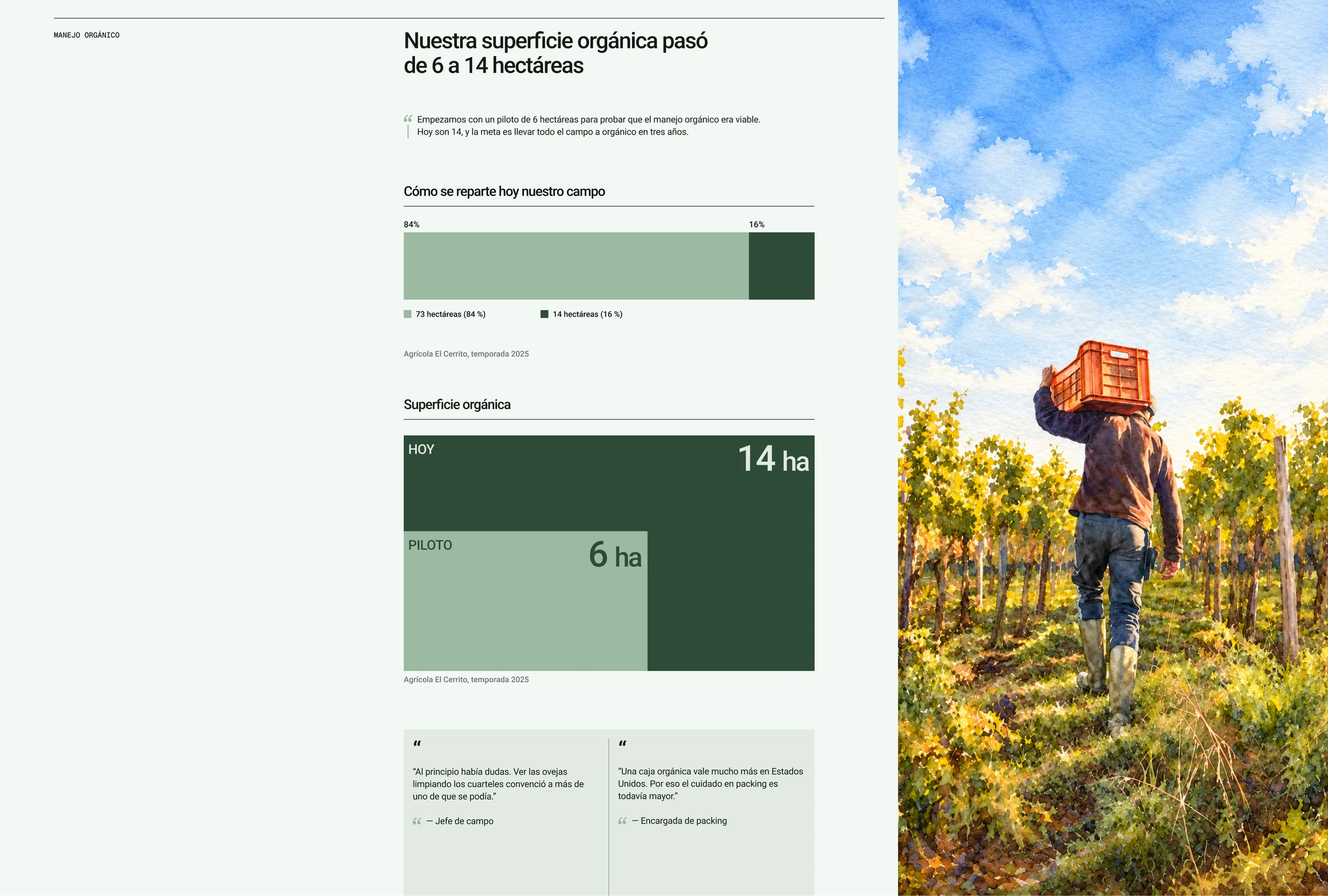Click the quote icon beside "Jefe de campo"
The height and width of the screenshot is (896, 1328).
(x=417, y=821)
